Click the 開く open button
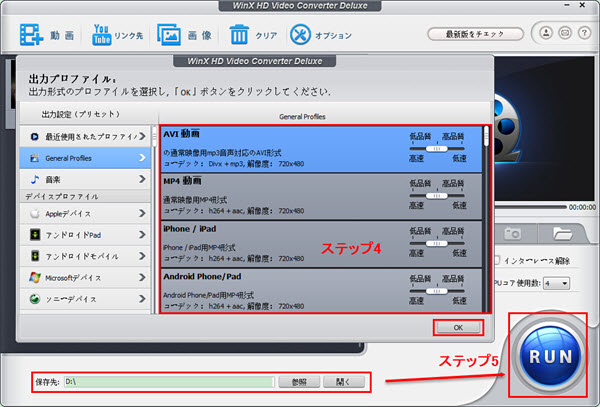This screenshot has height=407, width=600. point(344,382)
